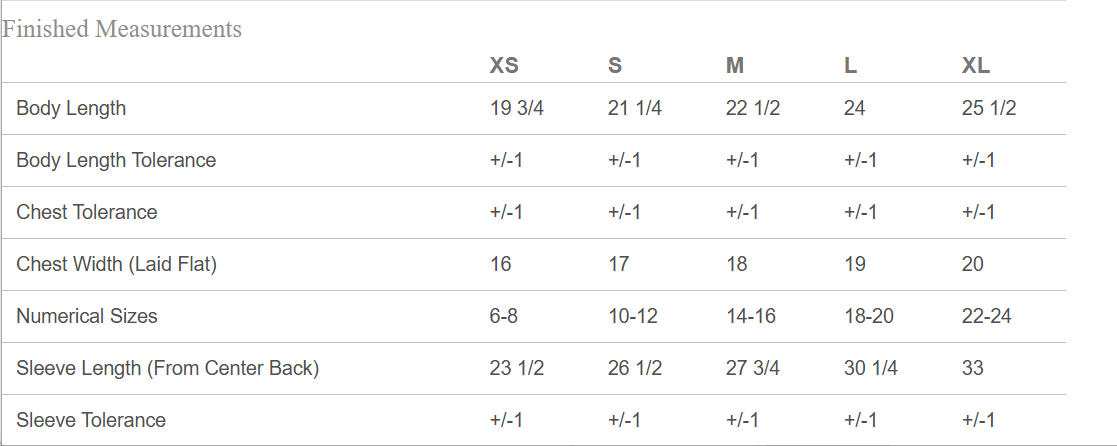Click Chest Width (Laid Flat) label

tap(116, 264)
